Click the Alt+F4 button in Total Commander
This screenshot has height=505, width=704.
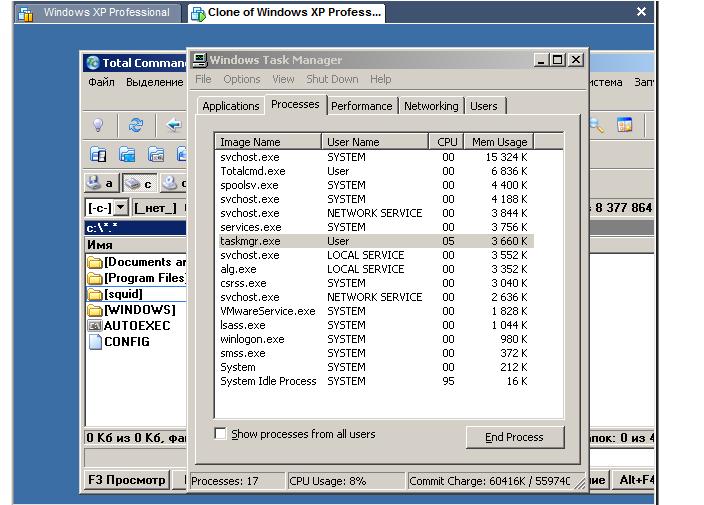click(634, 480)
